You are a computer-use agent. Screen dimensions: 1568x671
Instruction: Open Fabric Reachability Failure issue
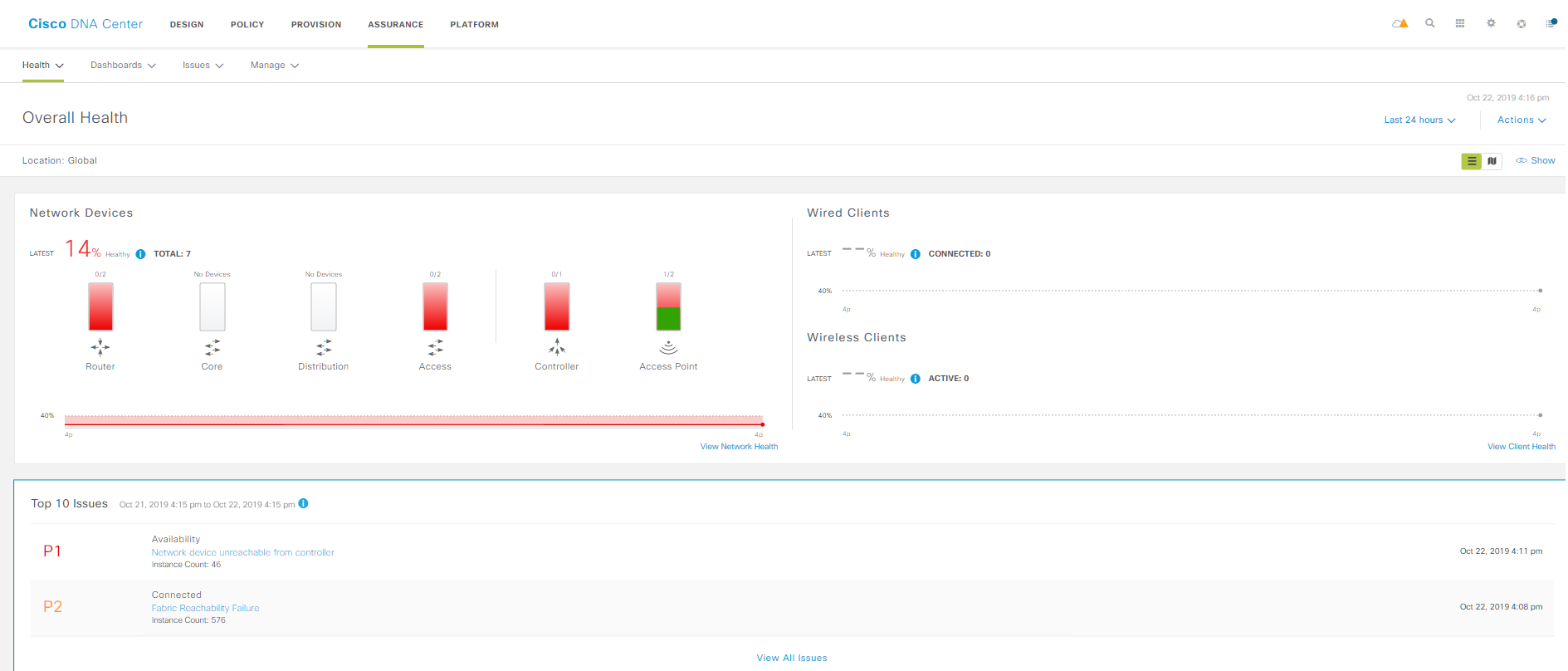[206, 608]
